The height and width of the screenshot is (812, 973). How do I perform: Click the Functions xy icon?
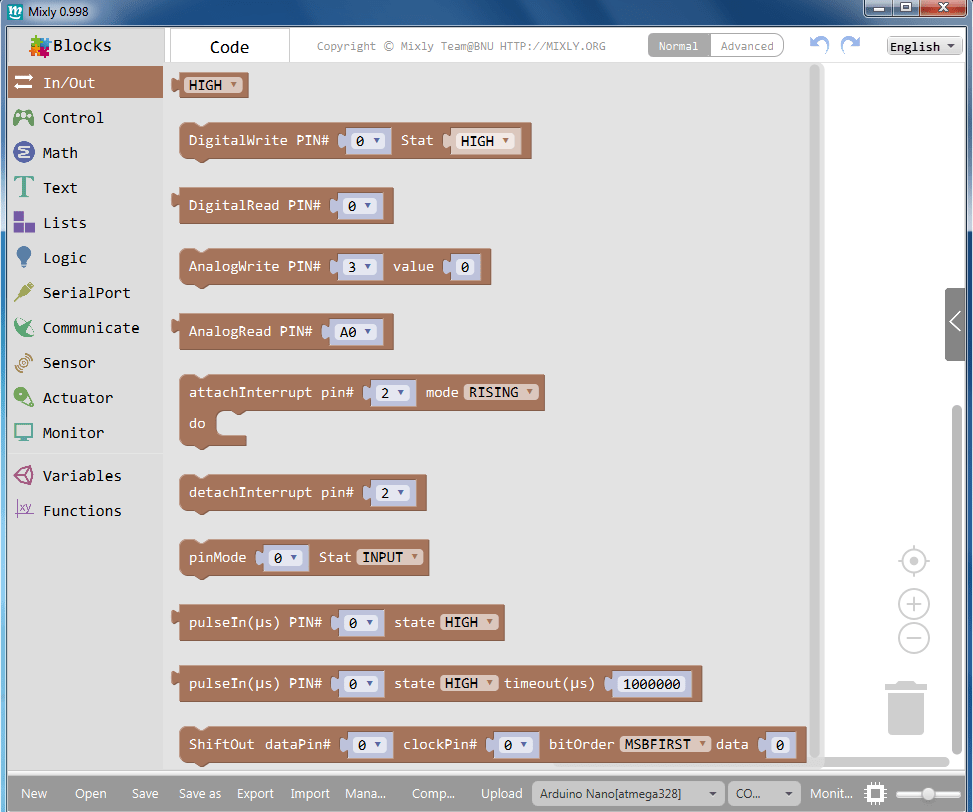point(24,509)
